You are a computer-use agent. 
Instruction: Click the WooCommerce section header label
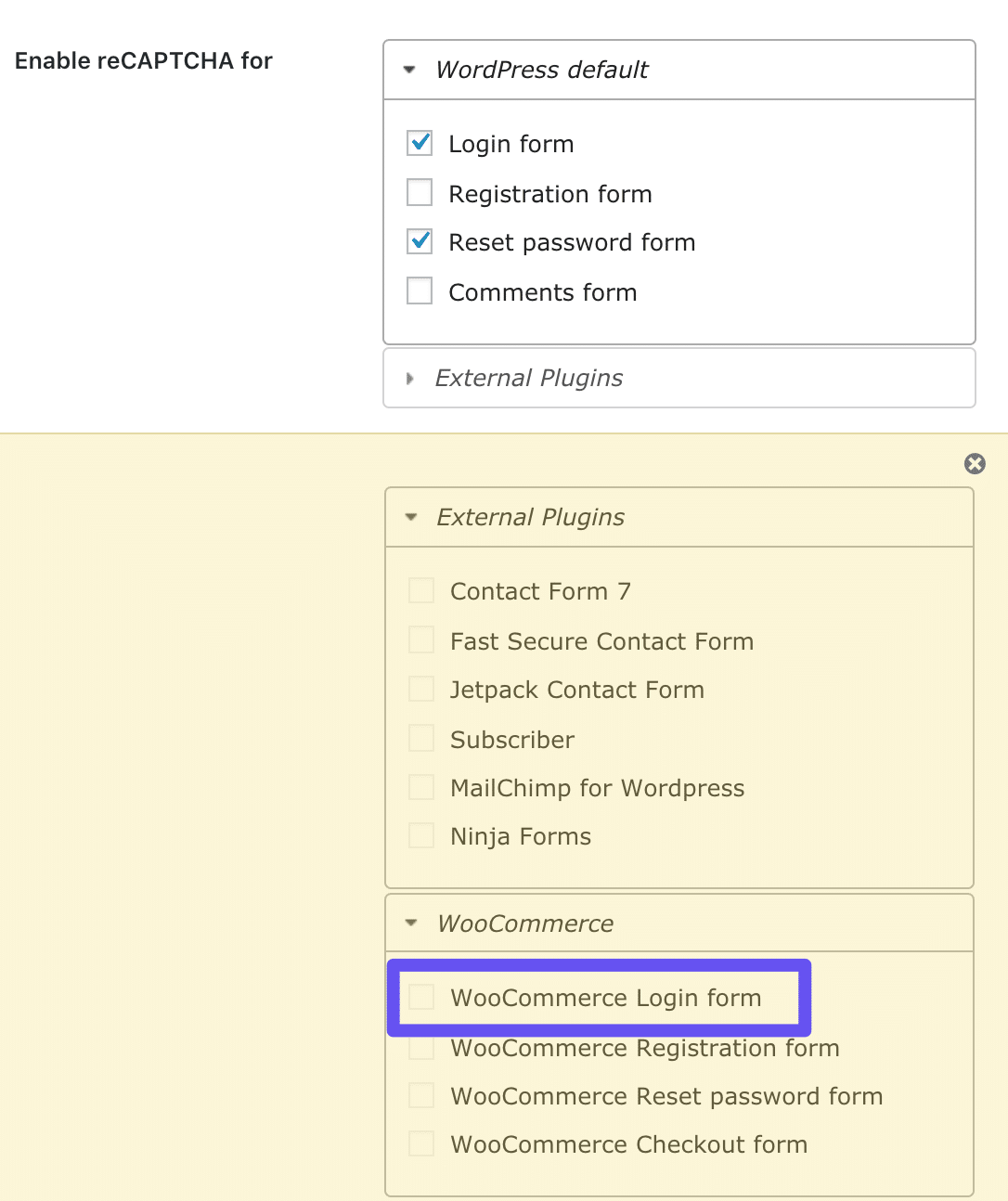tap(525, 923)
